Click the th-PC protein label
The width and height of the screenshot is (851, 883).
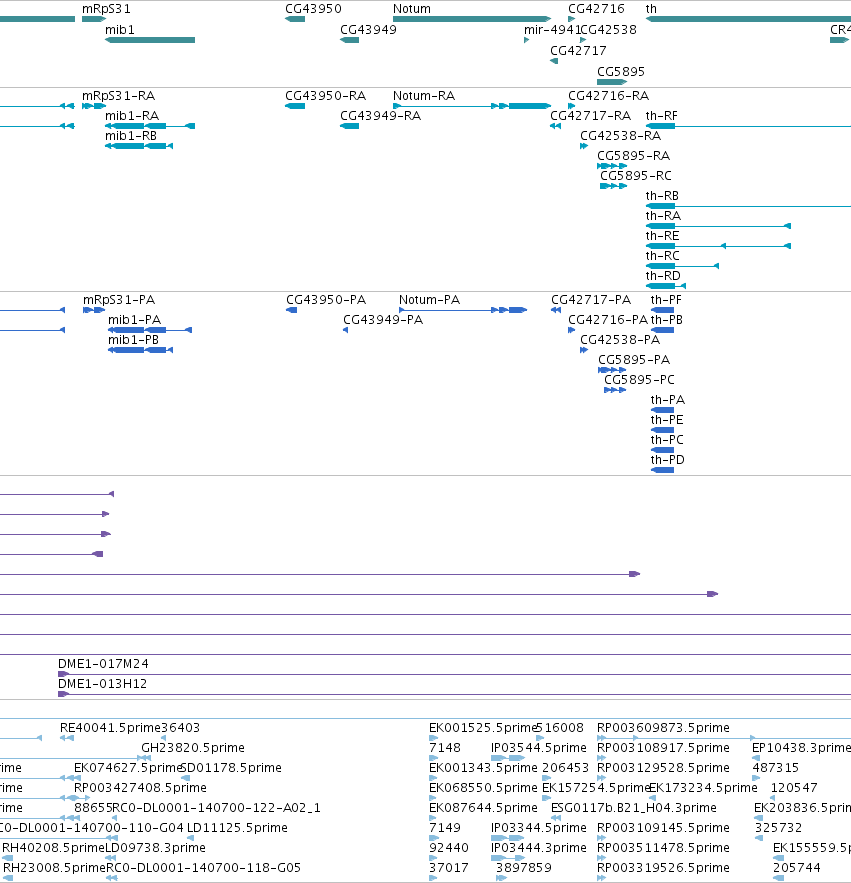(x=667, y=440)
